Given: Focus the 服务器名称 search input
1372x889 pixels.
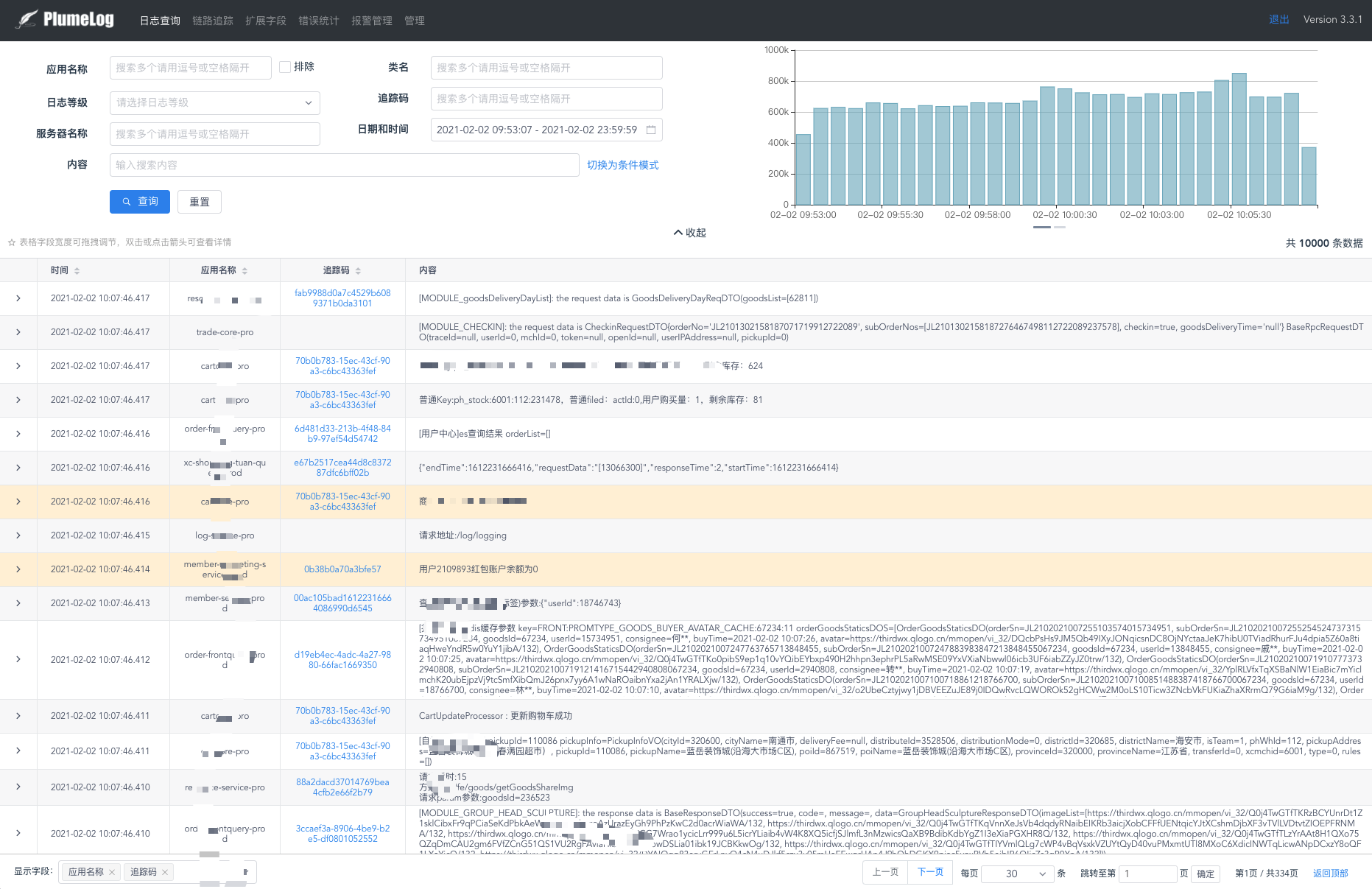Looking at the screenshot, I should [x=214, y=134].
